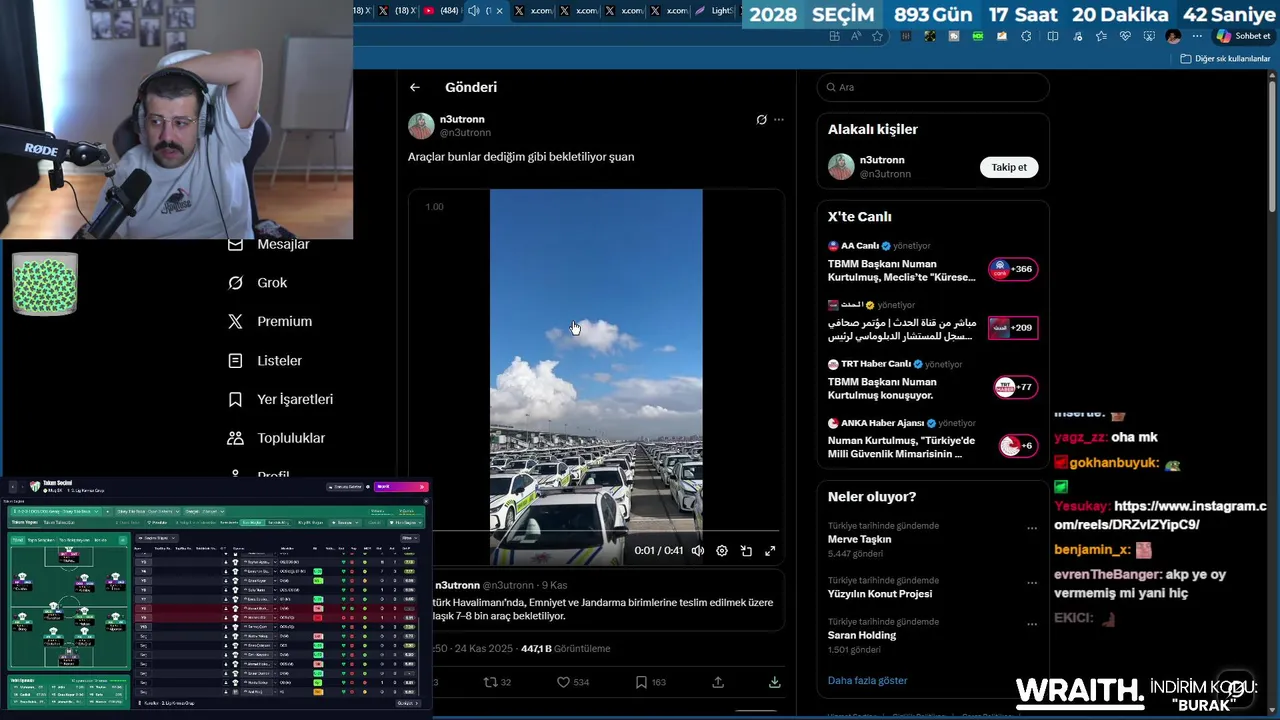Expand the video to fullscreen
This screenshot has width=1280, height=720.
pos(770,551)
